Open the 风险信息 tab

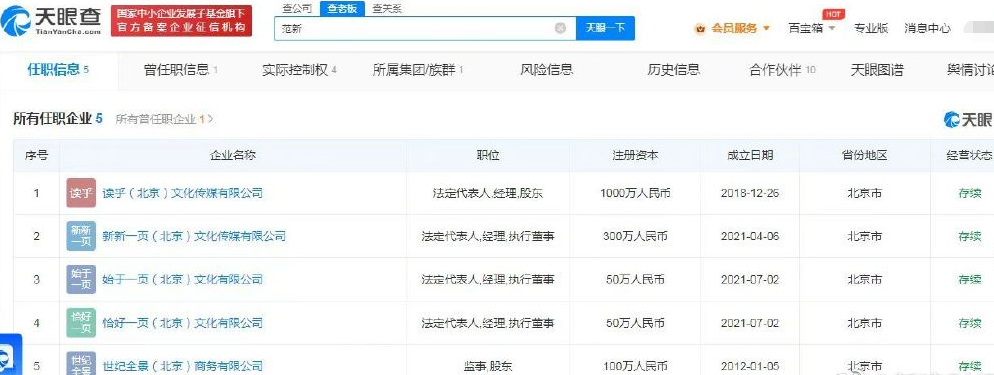coord(546,70)
